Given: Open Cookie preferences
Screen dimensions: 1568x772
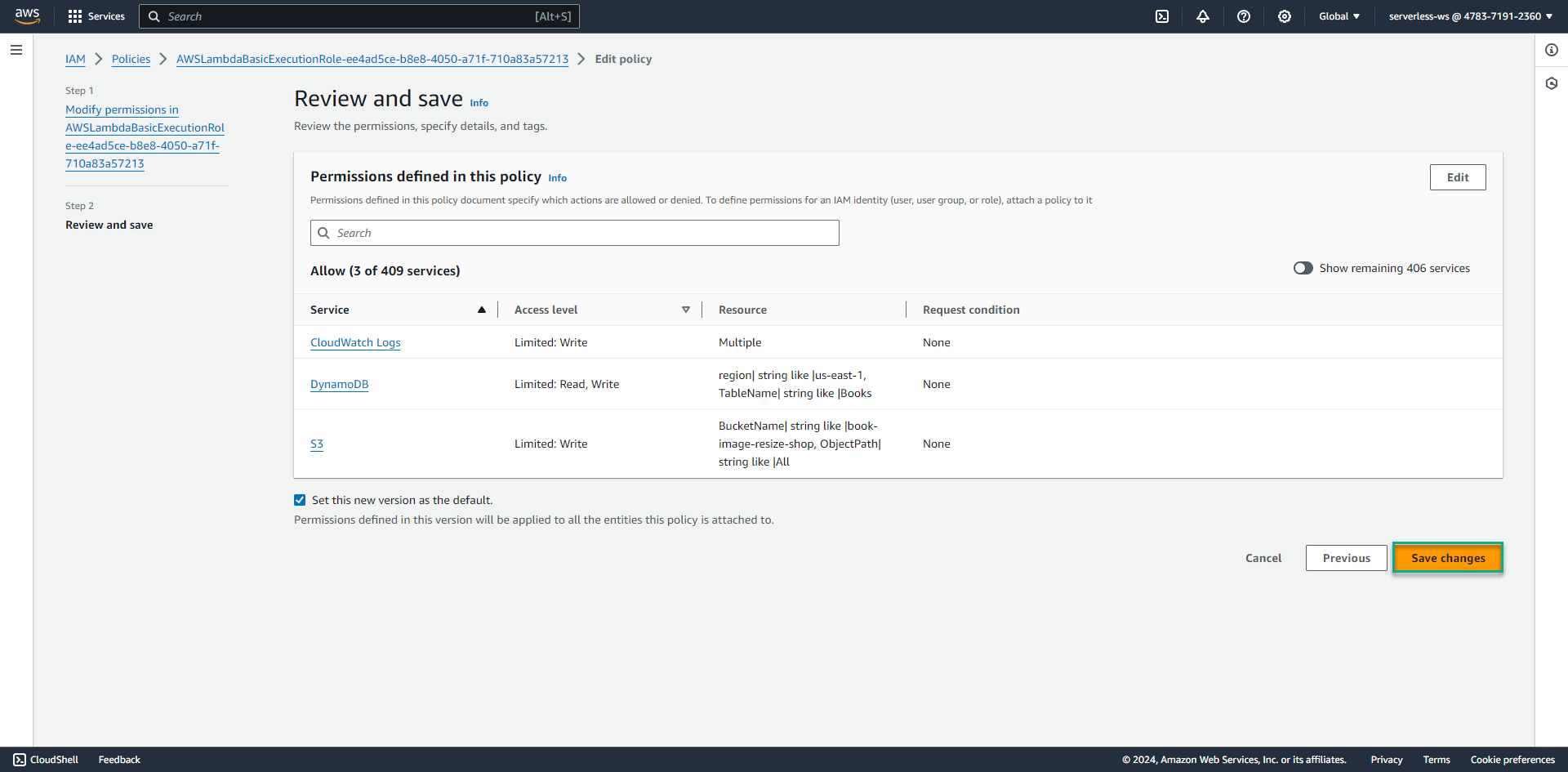Looking at the screenshot, I should [x=1512, y=760].
